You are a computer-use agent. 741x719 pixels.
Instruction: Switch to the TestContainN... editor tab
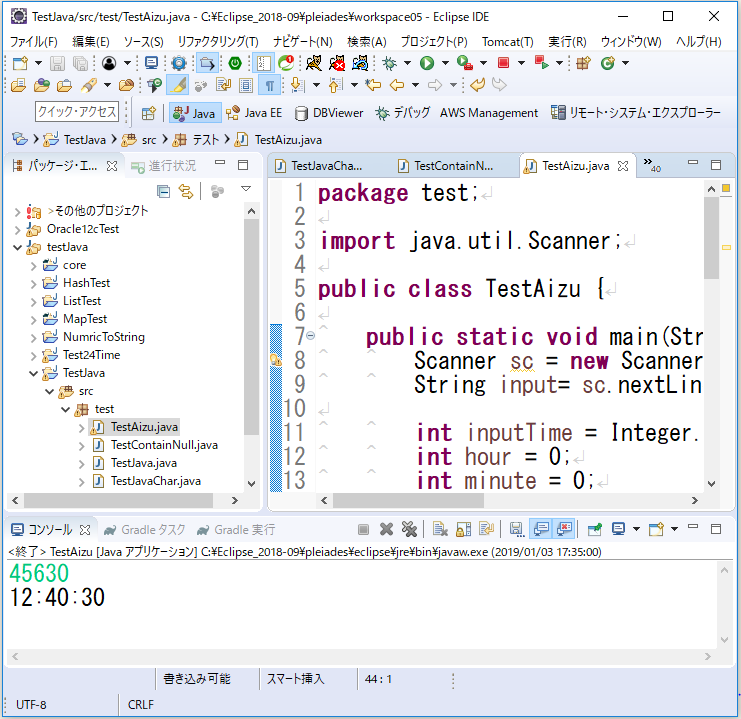(x=446, y=166)
